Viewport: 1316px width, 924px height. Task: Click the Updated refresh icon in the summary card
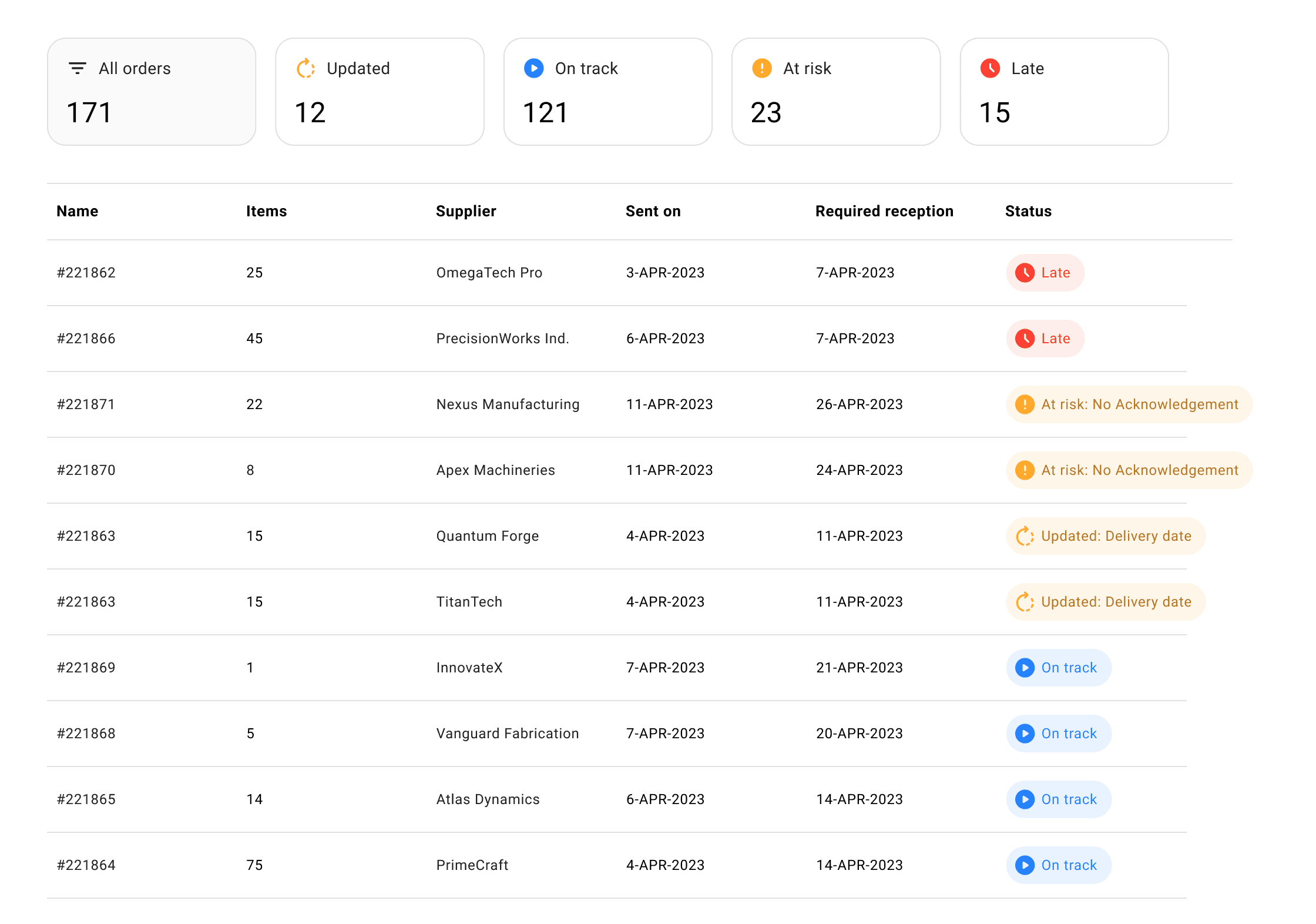click(305, 68)
